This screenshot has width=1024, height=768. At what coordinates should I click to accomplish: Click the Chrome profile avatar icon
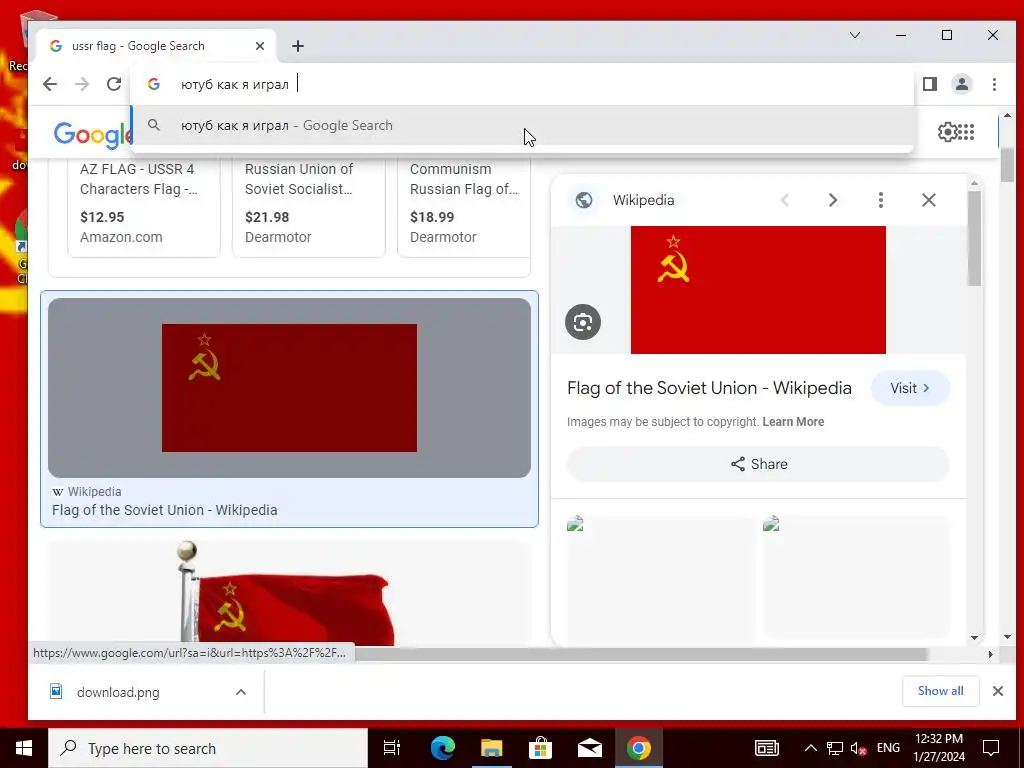point(962,84)
